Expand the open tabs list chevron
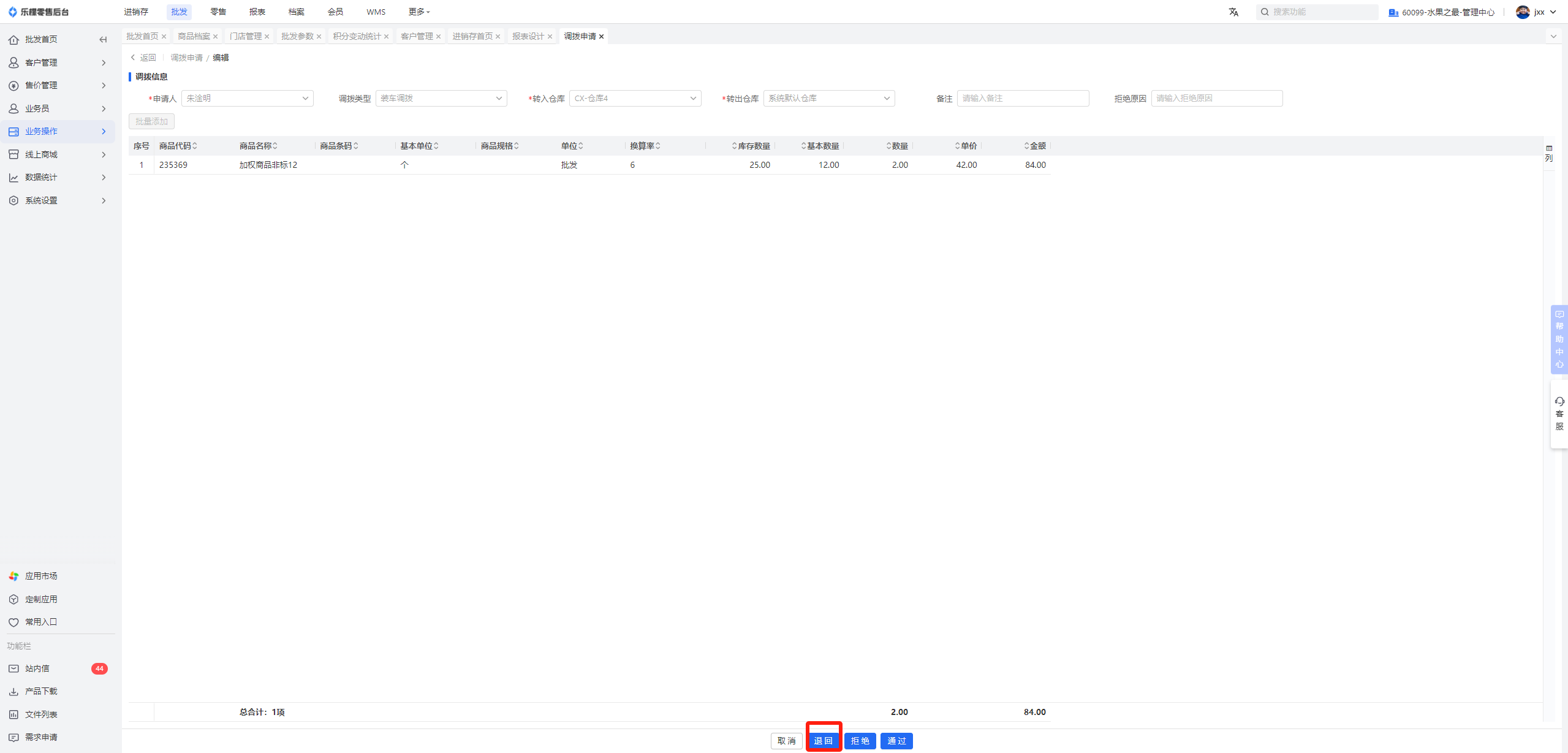Viewport: 1568px width, 753px height. 1553,36
